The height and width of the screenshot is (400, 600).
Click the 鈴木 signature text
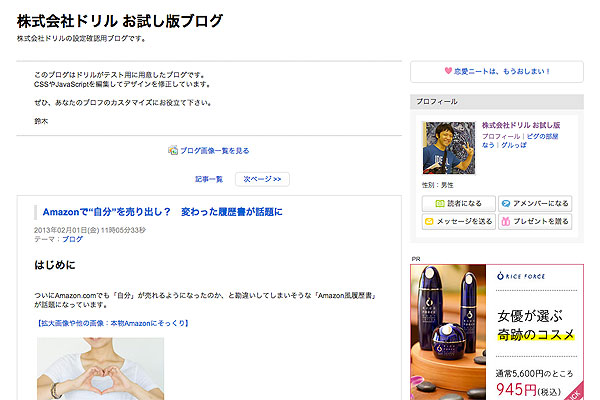[41, 121]
